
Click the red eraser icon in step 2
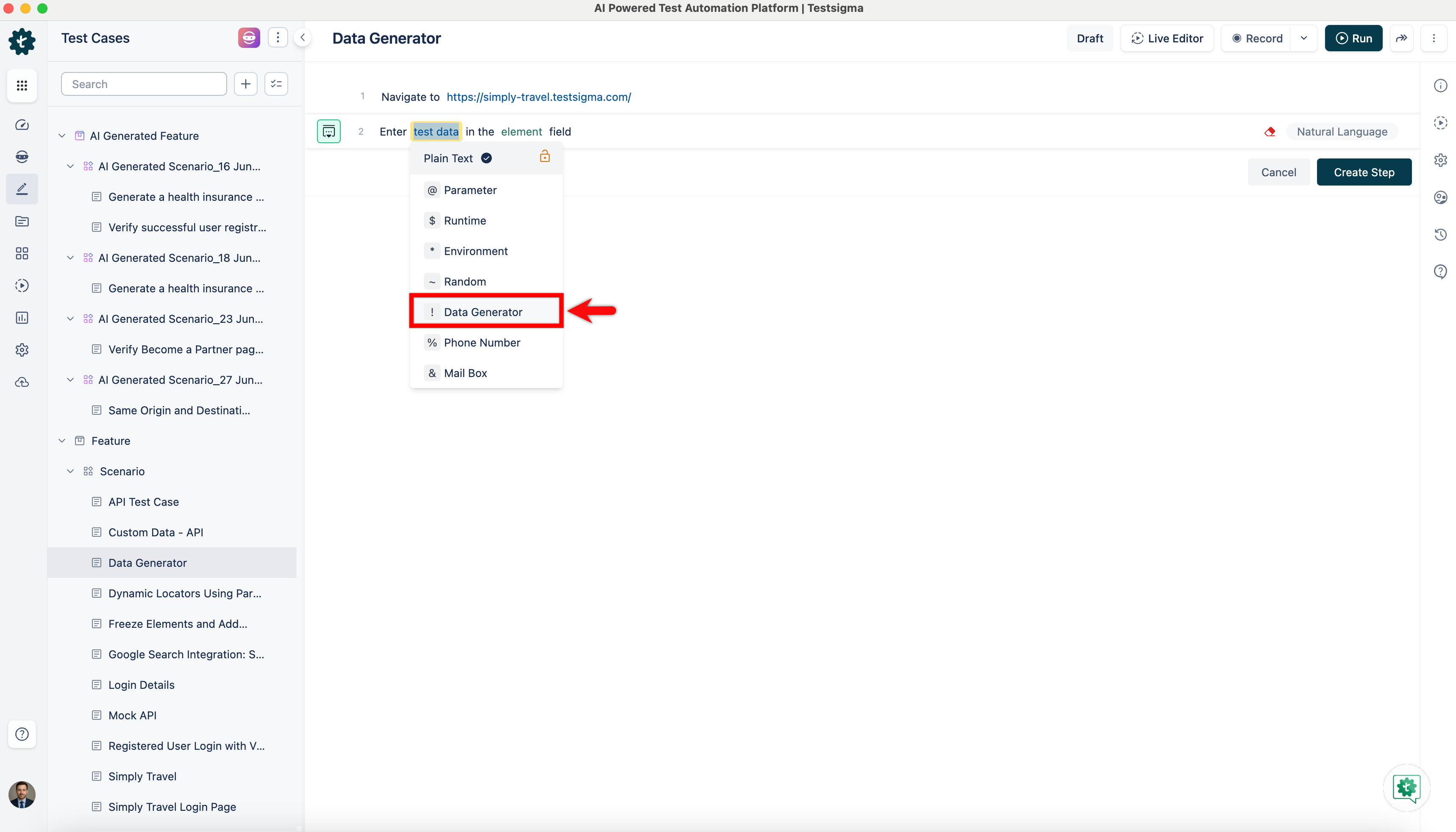coord(1270,131)
